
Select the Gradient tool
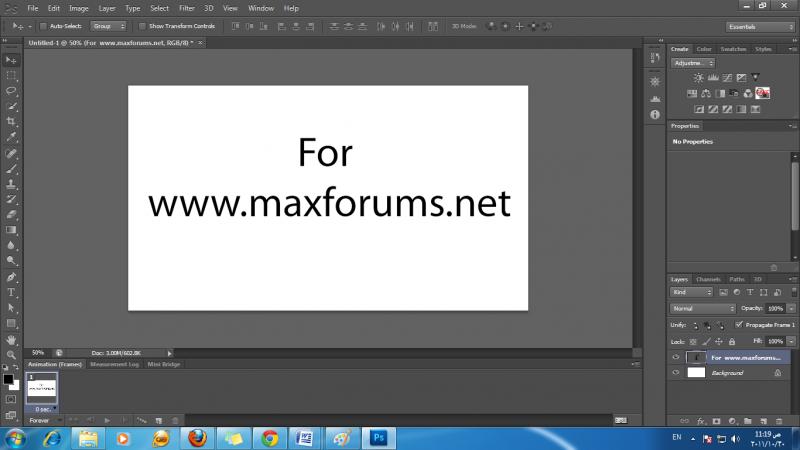point(11,230)
